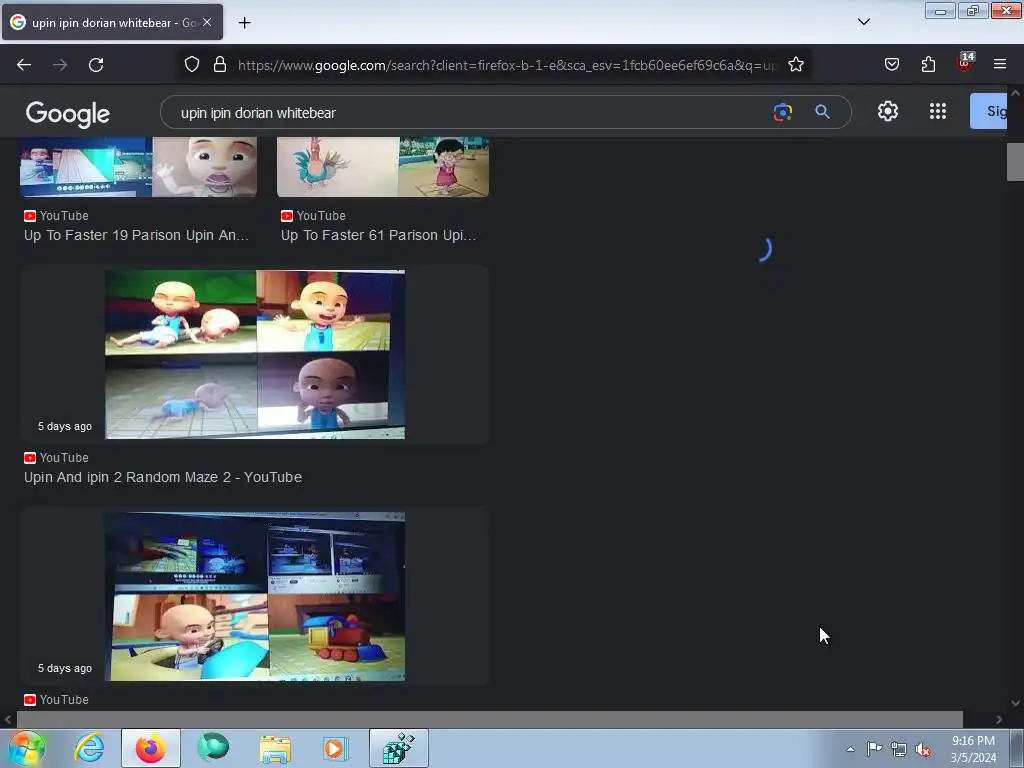This screenshot has width=1024, height=768.
Task: Click the Google search magnifier button
Action: [822, 112]
